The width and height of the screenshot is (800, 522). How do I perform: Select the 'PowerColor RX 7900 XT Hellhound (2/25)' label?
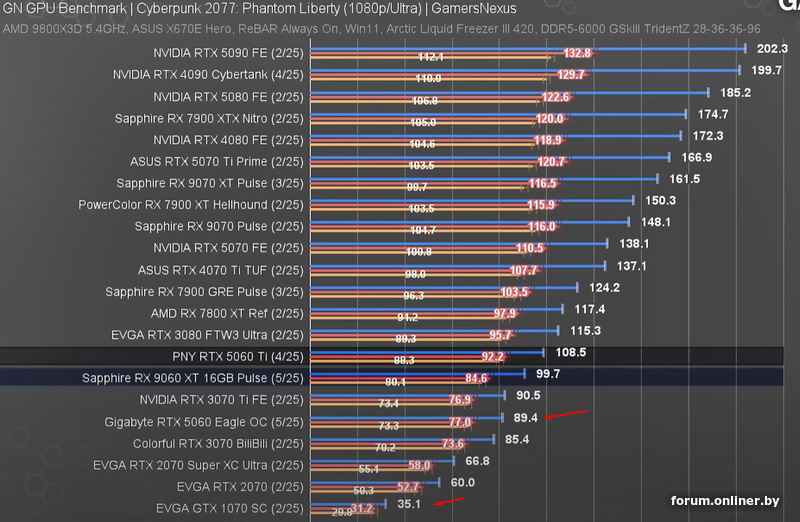(x=191, y=205)
